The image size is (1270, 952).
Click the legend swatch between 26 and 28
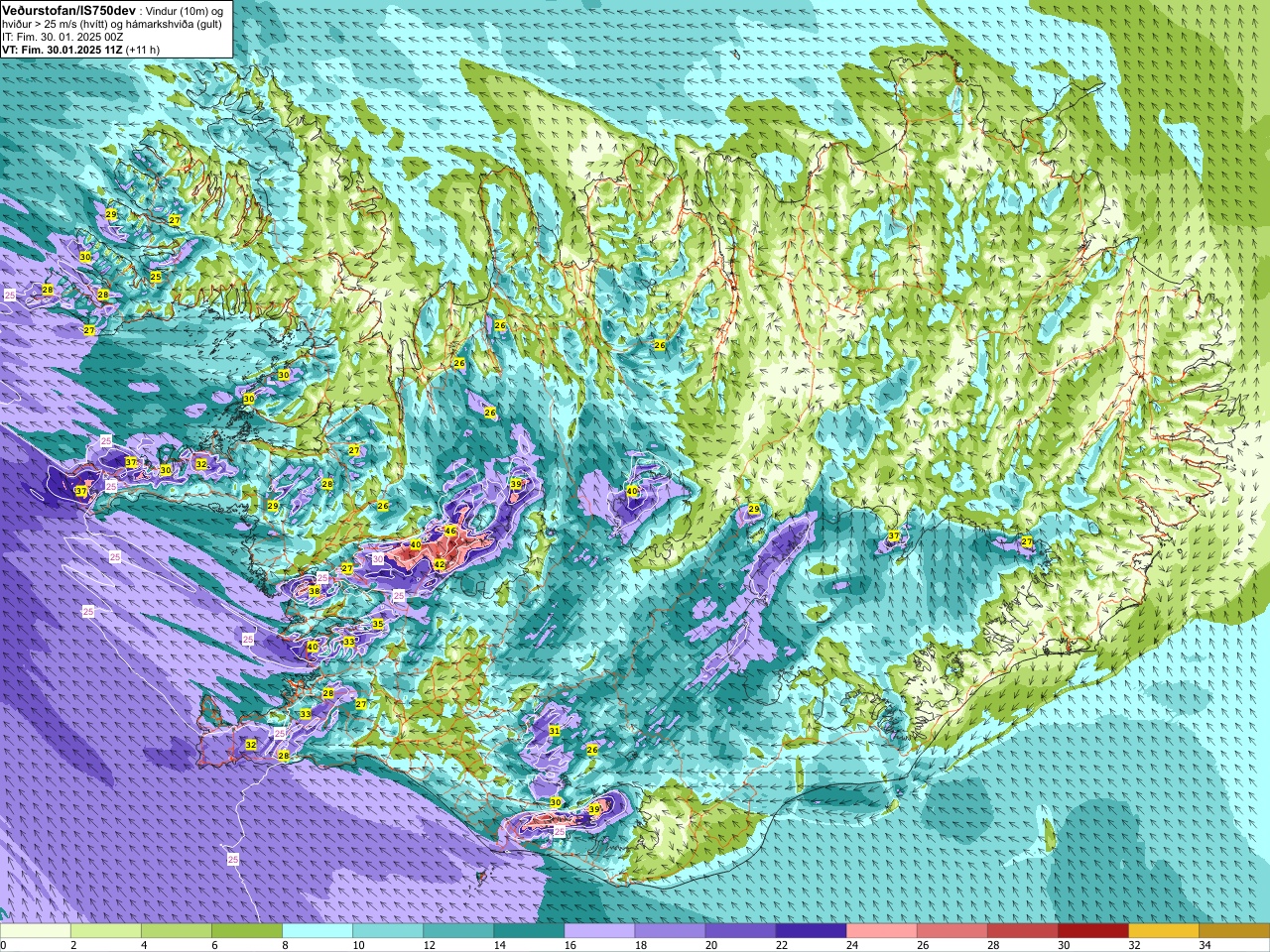pos(952,931)
